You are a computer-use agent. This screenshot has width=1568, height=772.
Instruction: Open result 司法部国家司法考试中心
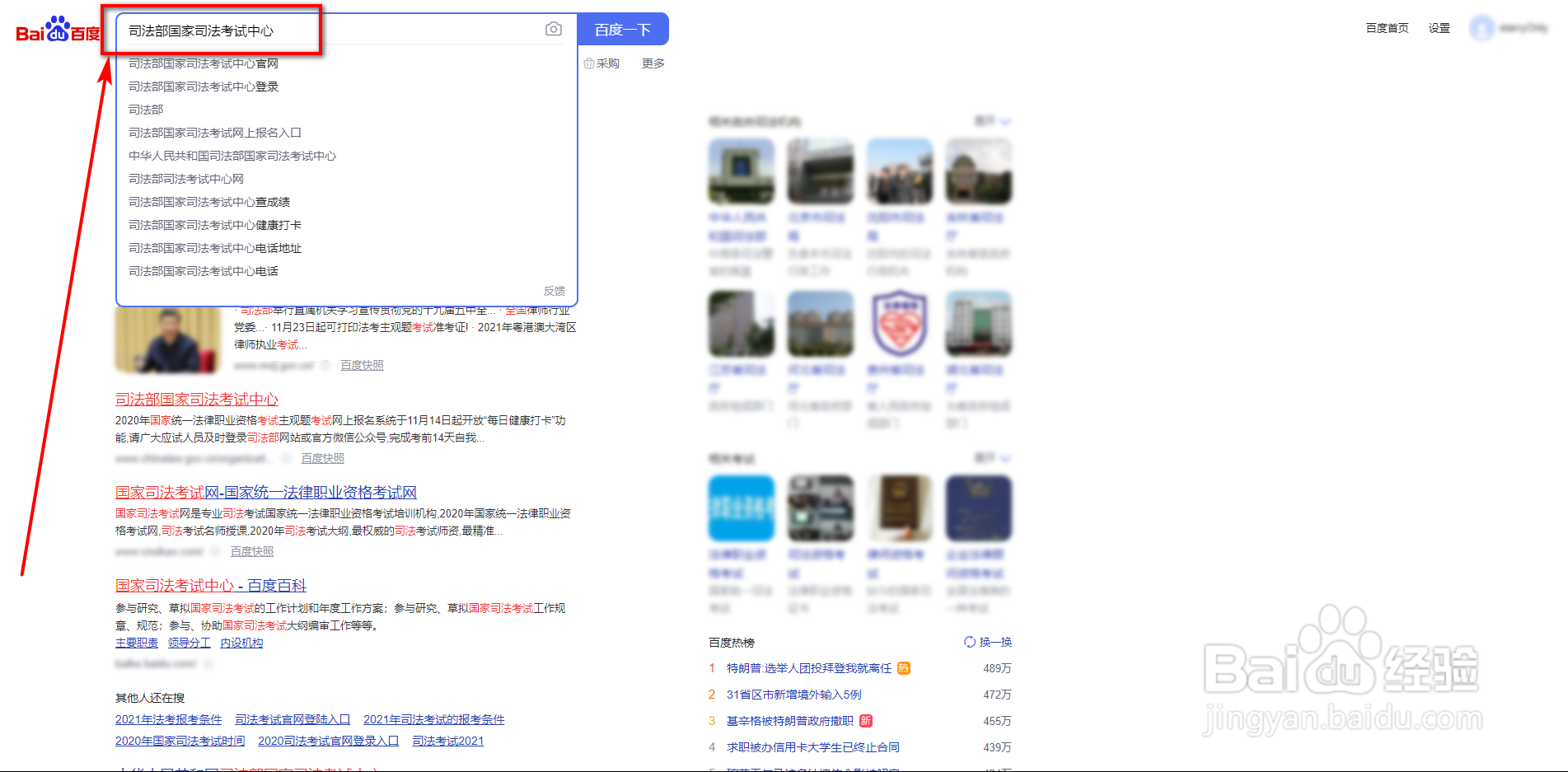coord(197,400)
